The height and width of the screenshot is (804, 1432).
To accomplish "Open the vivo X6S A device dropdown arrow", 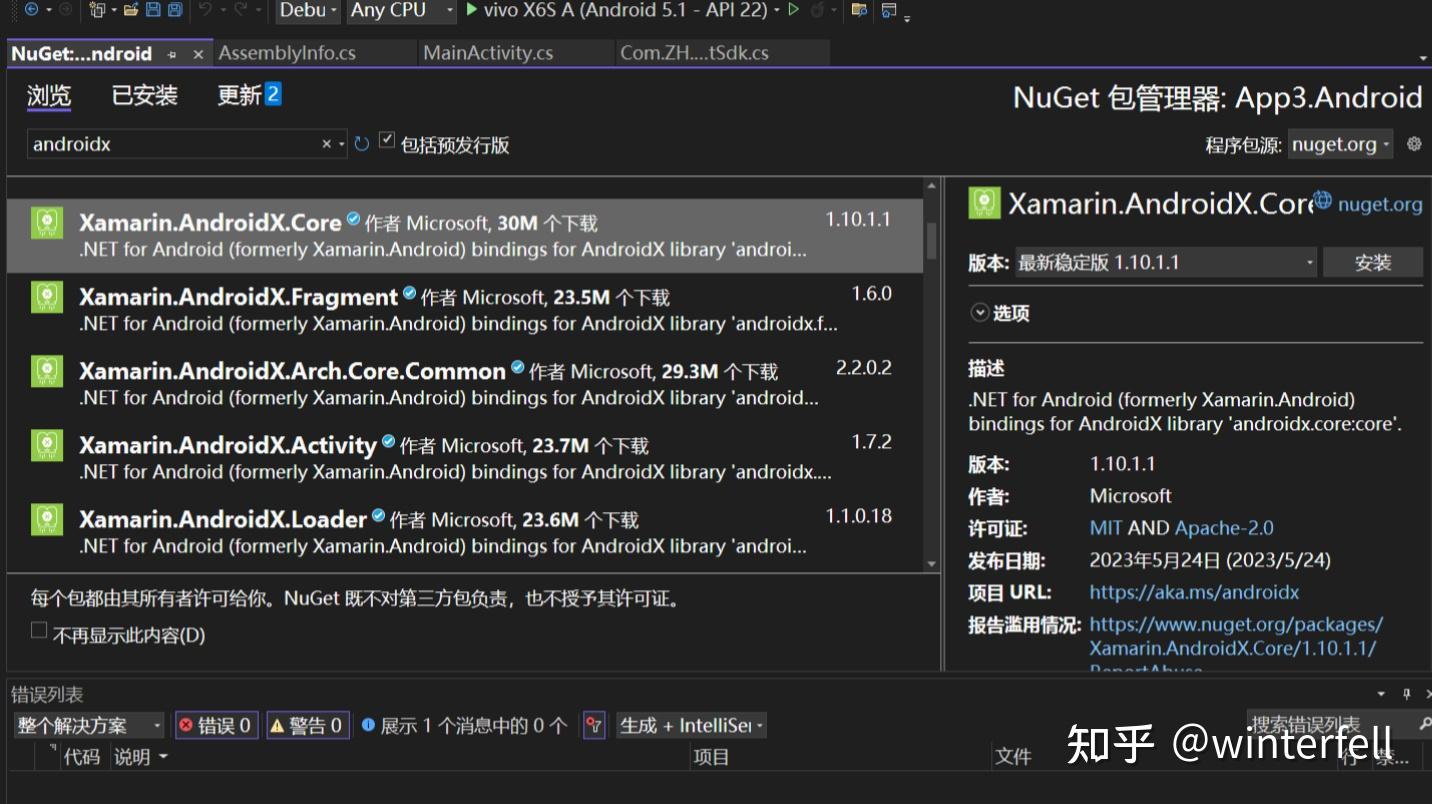I will click(776, 10).
